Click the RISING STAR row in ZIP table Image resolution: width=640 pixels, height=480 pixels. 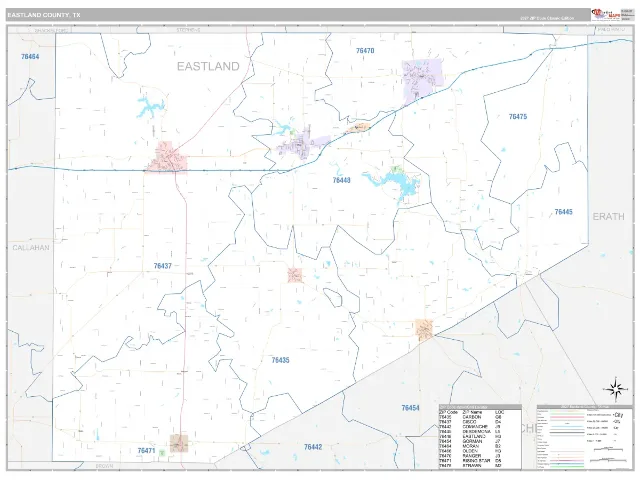pyautogui.click(x=470, y=460)
